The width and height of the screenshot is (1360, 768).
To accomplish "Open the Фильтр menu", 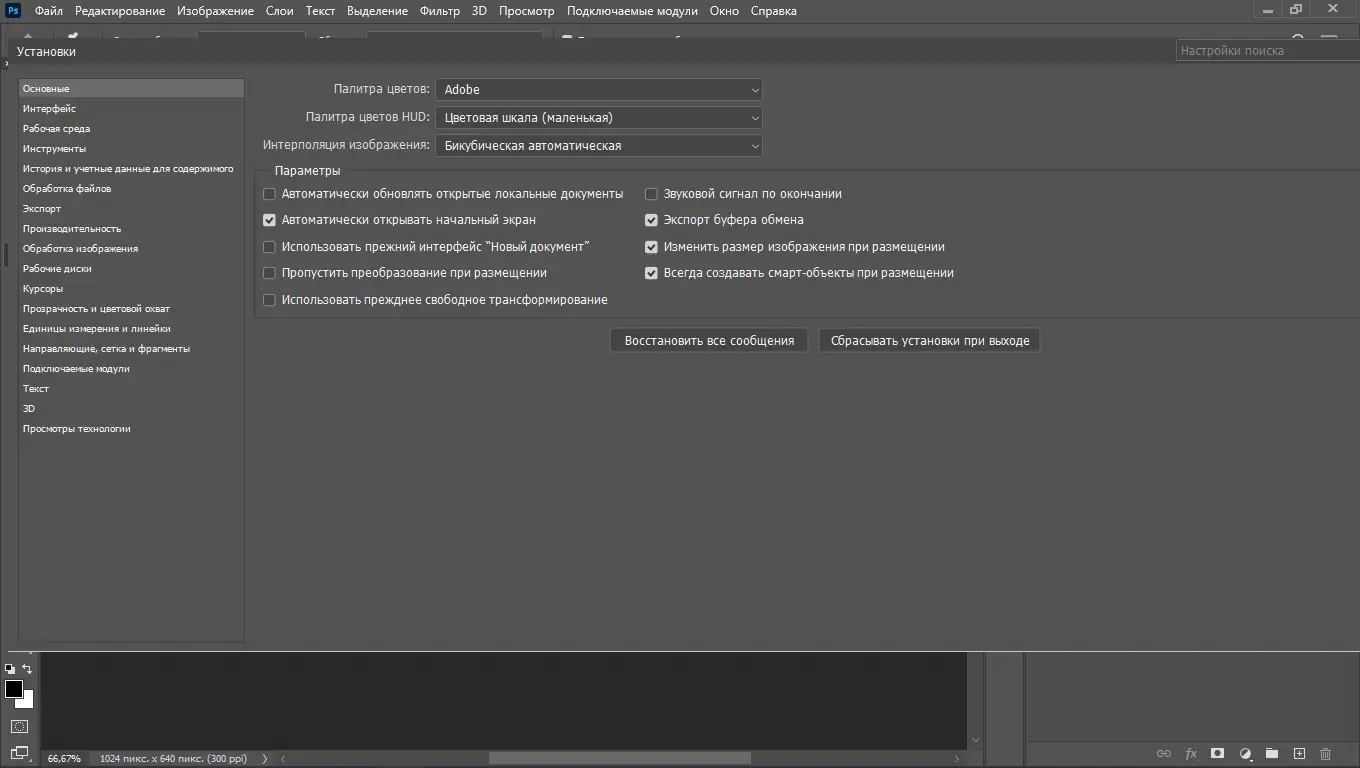I will pyautogui.click(x=440, y=11).
